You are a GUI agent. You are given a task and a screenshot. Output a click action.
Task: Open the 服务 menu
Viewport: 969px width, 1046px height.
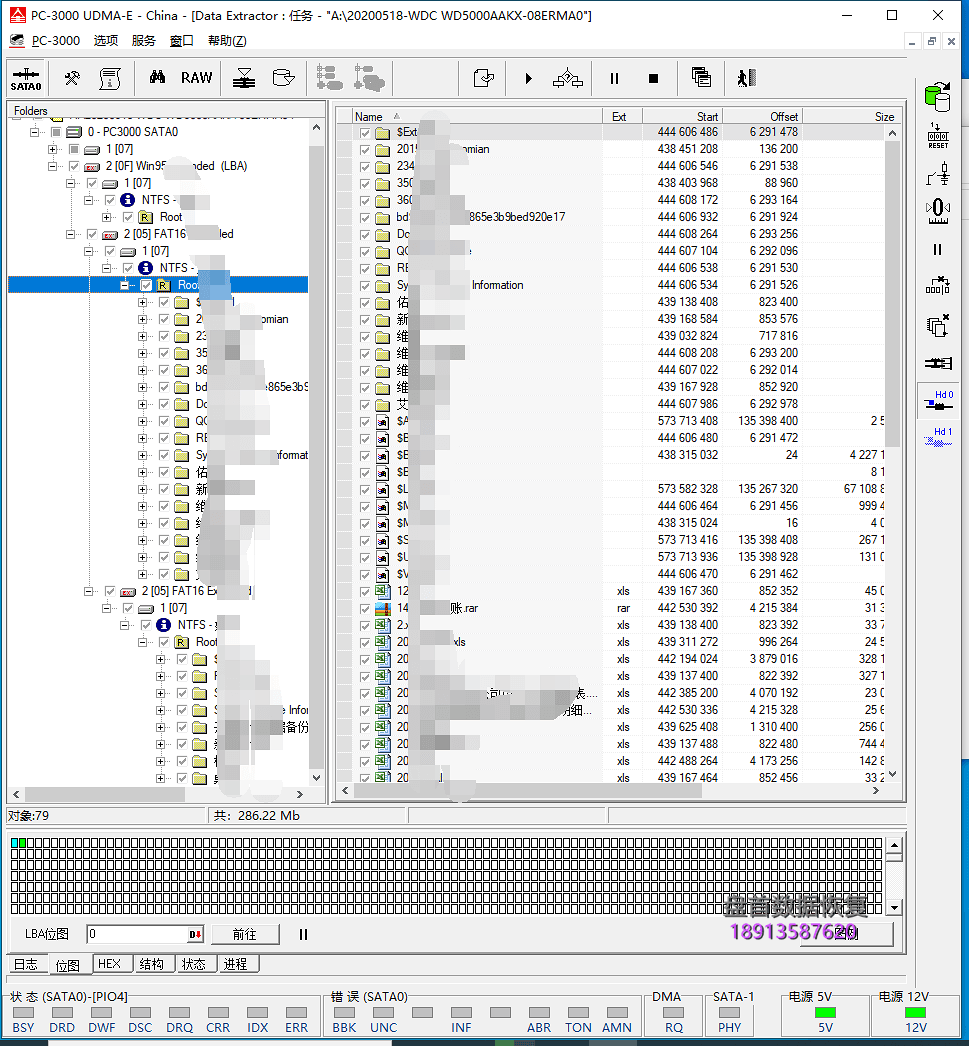click(x=143, y=41)
